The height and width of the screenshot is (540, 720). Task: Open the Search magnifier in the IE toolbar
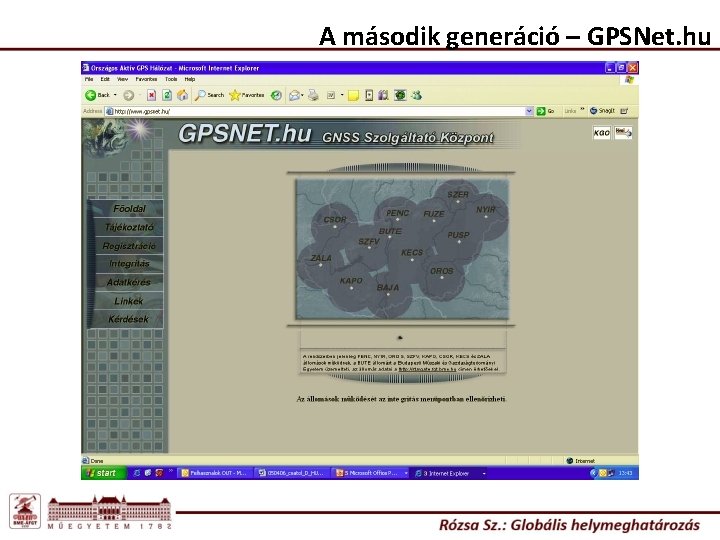pyautogui.click(x=209, y=95)
